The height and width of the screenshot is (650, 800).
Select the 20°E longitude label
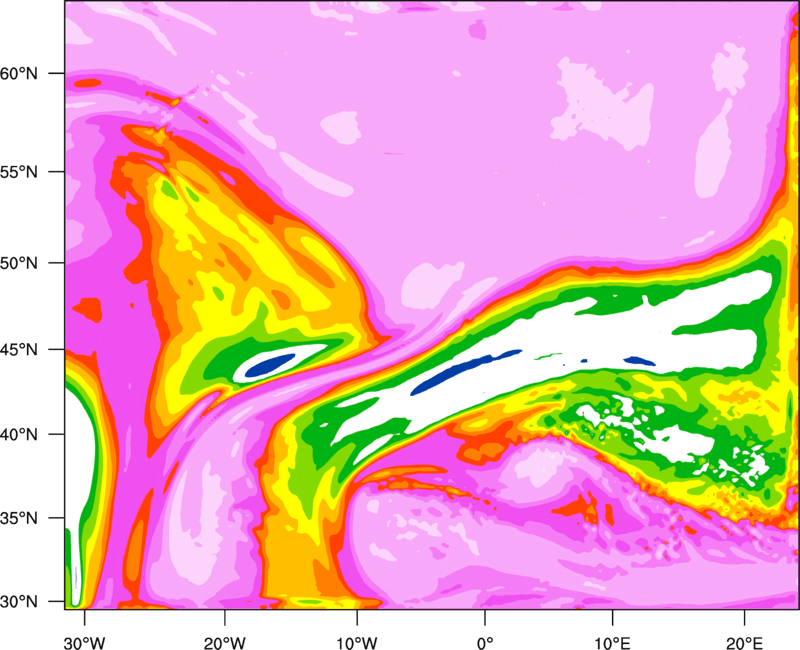coord(744,643)
